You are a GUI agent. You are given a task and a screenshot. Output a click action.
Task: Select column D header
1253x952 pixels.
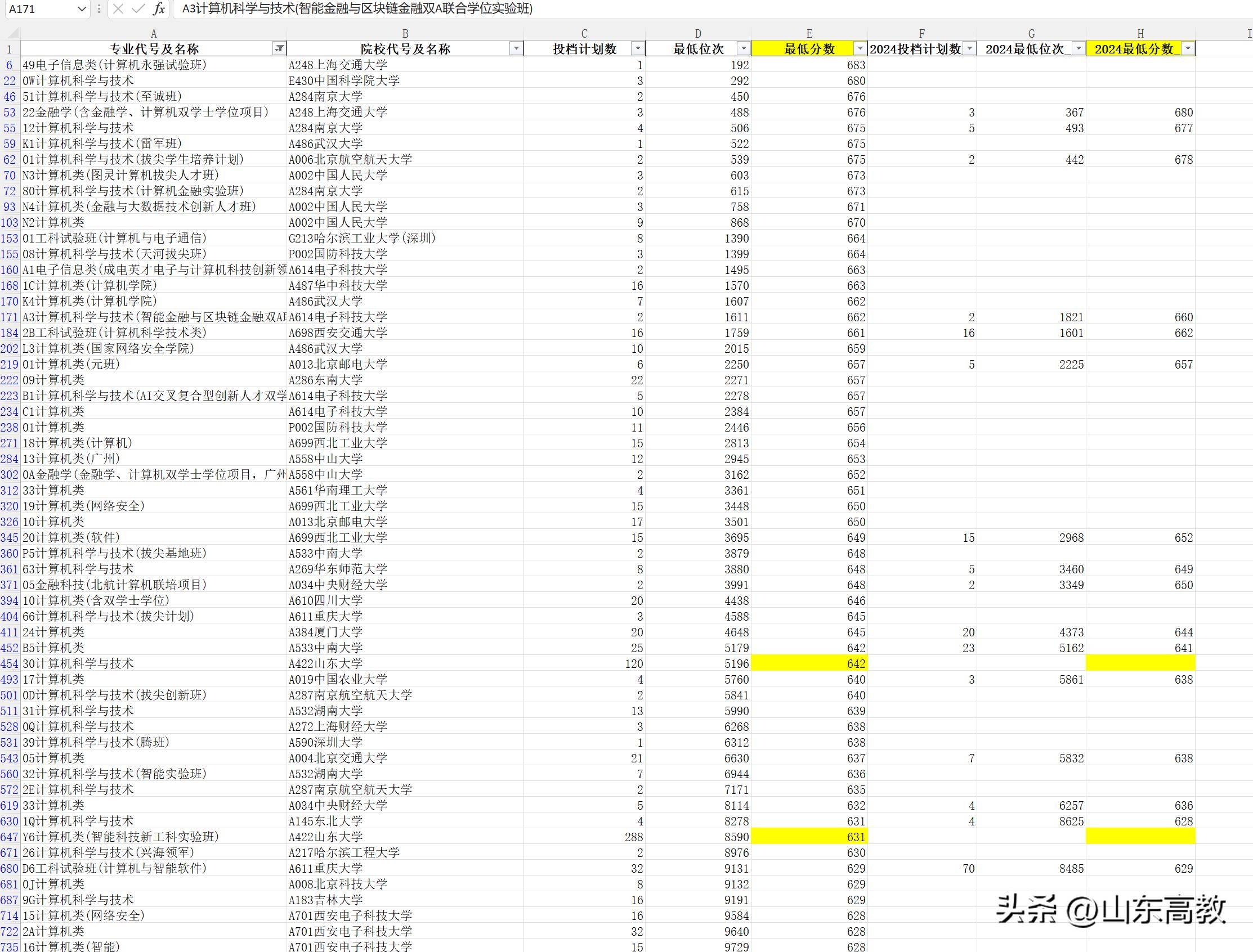(x=698, y=34)
